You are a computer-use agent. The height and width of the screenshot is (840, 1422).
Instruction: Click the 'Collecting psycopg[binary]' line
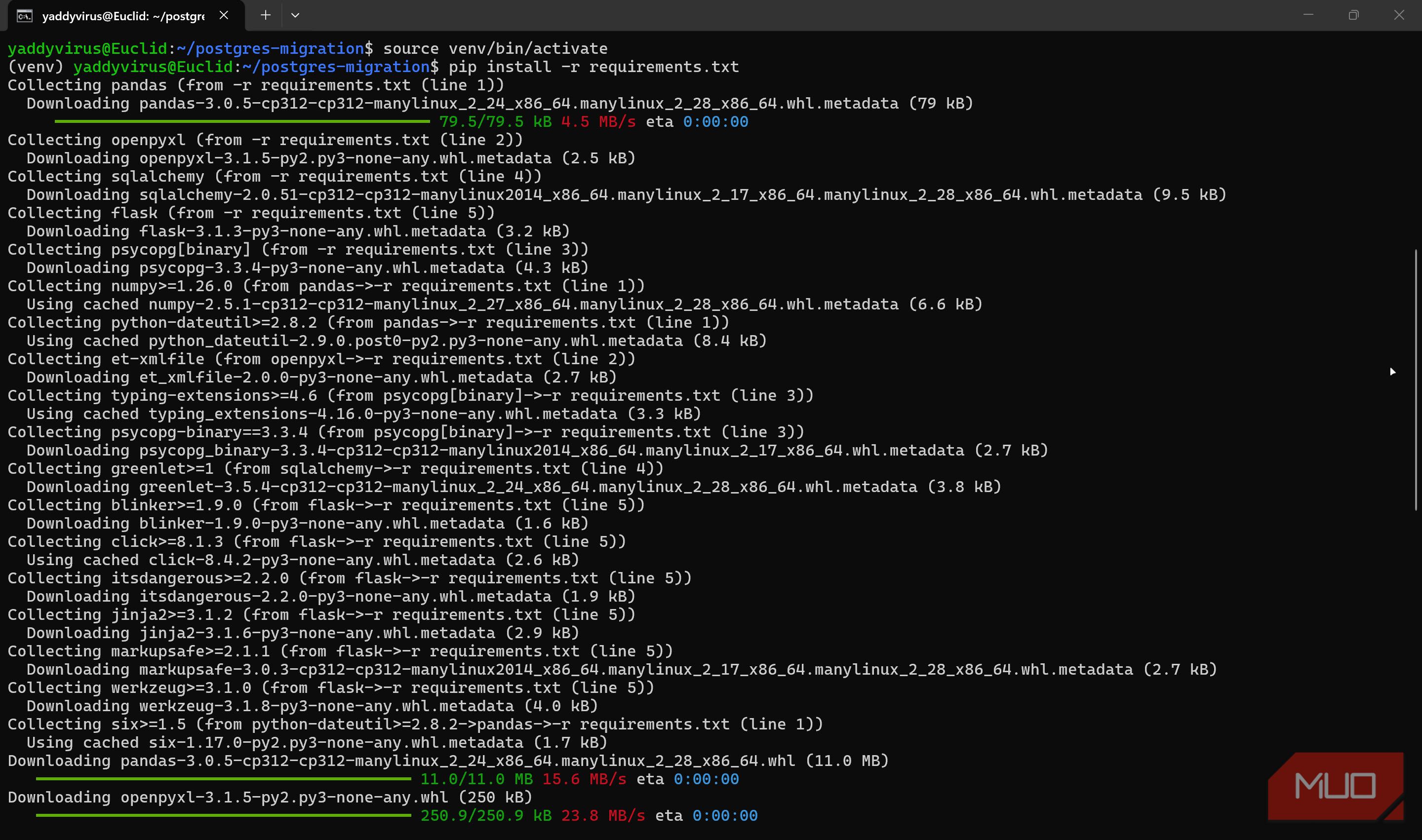298,250
